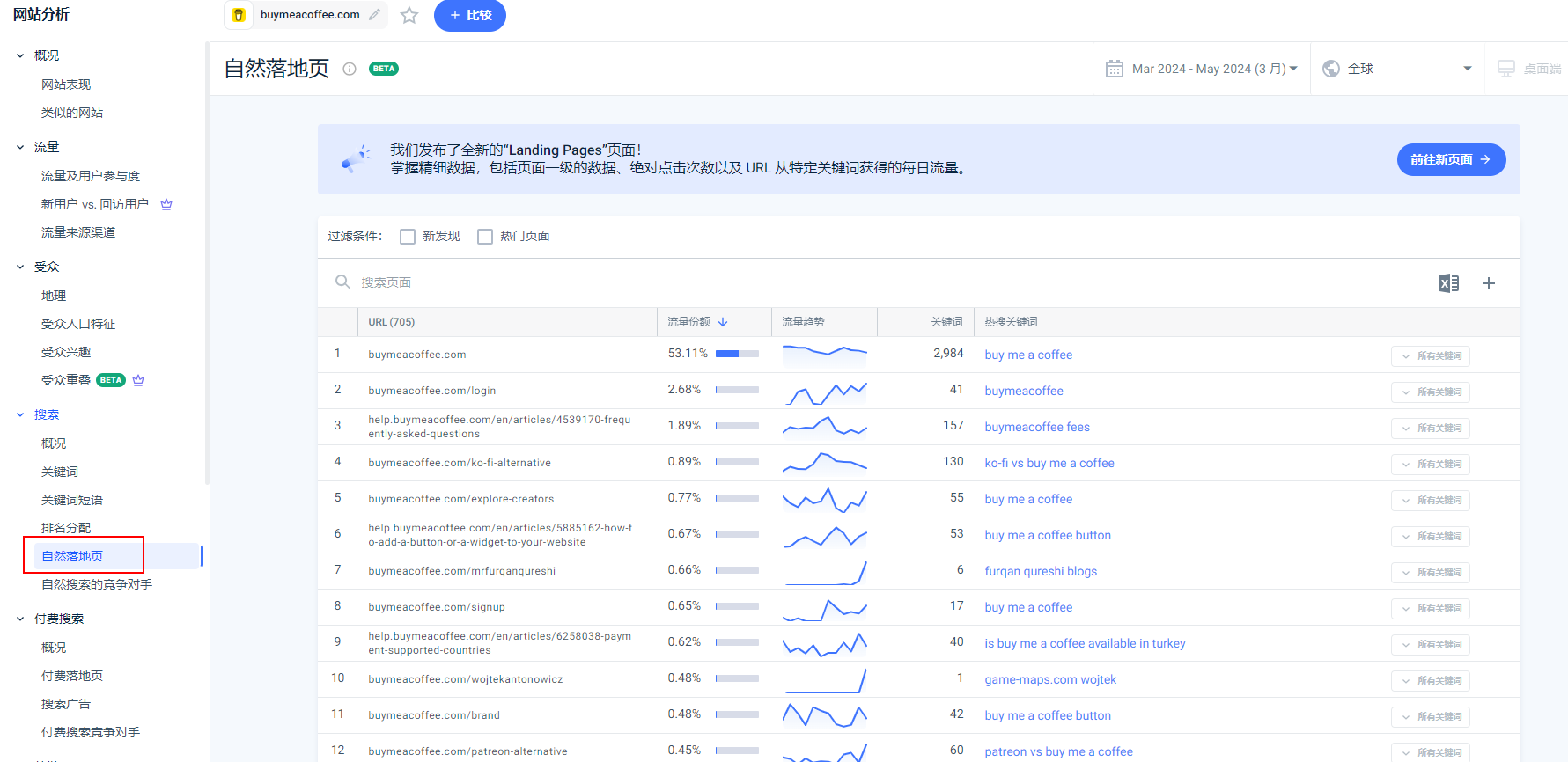
Task: Open the calendar date range icon
Action: tap(1115, 69)
